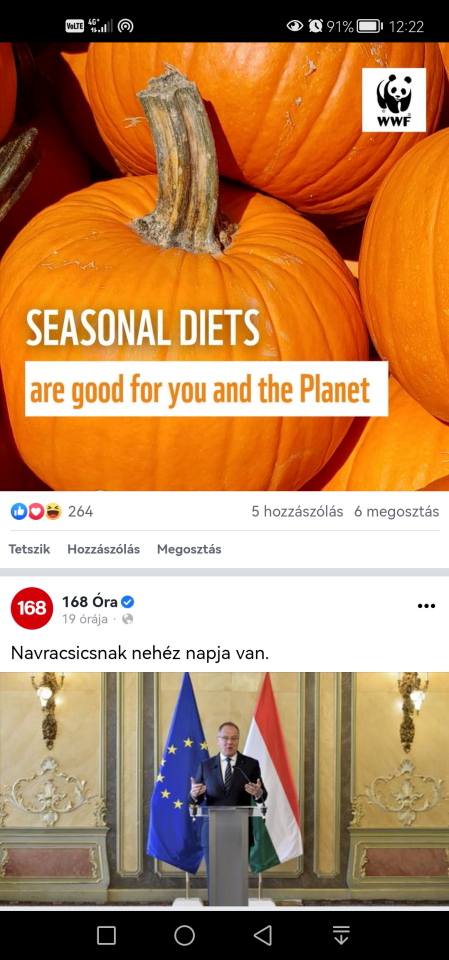Viewport: 449px width, 960px height.
Task: Tap the WWF panda logo
Action: (394, 100)
